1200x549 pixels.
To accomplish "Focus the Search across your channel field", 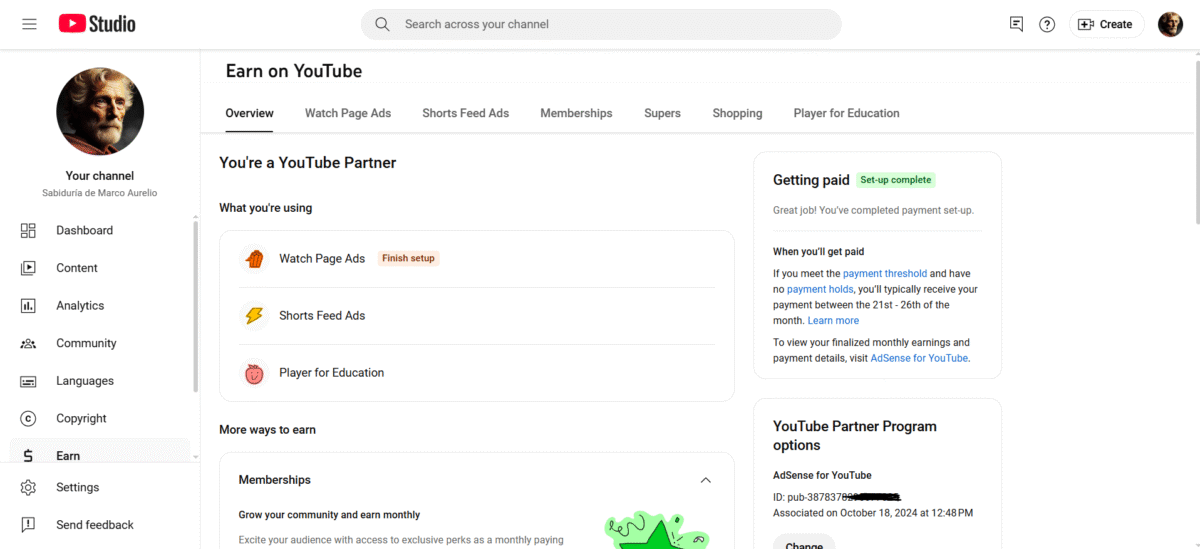I will point(601,24).
